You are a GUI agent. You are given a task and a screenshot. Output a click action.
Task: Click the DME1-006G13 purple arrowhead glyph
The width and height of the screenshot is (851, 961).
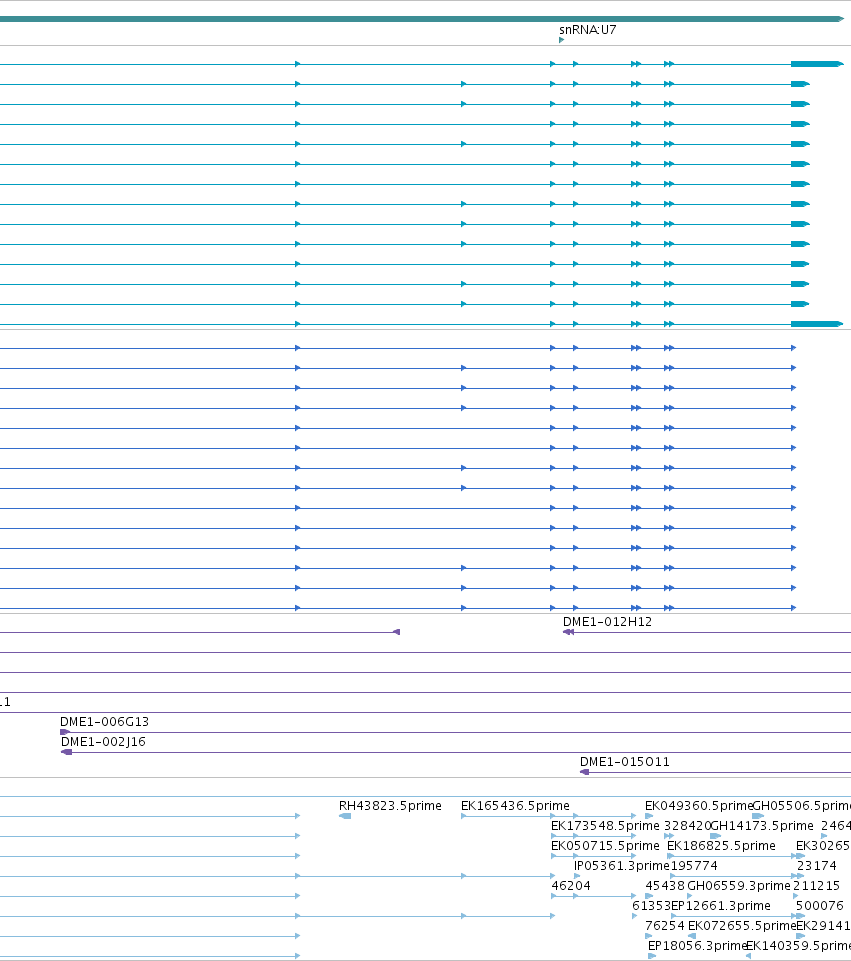tap(65, 732)
